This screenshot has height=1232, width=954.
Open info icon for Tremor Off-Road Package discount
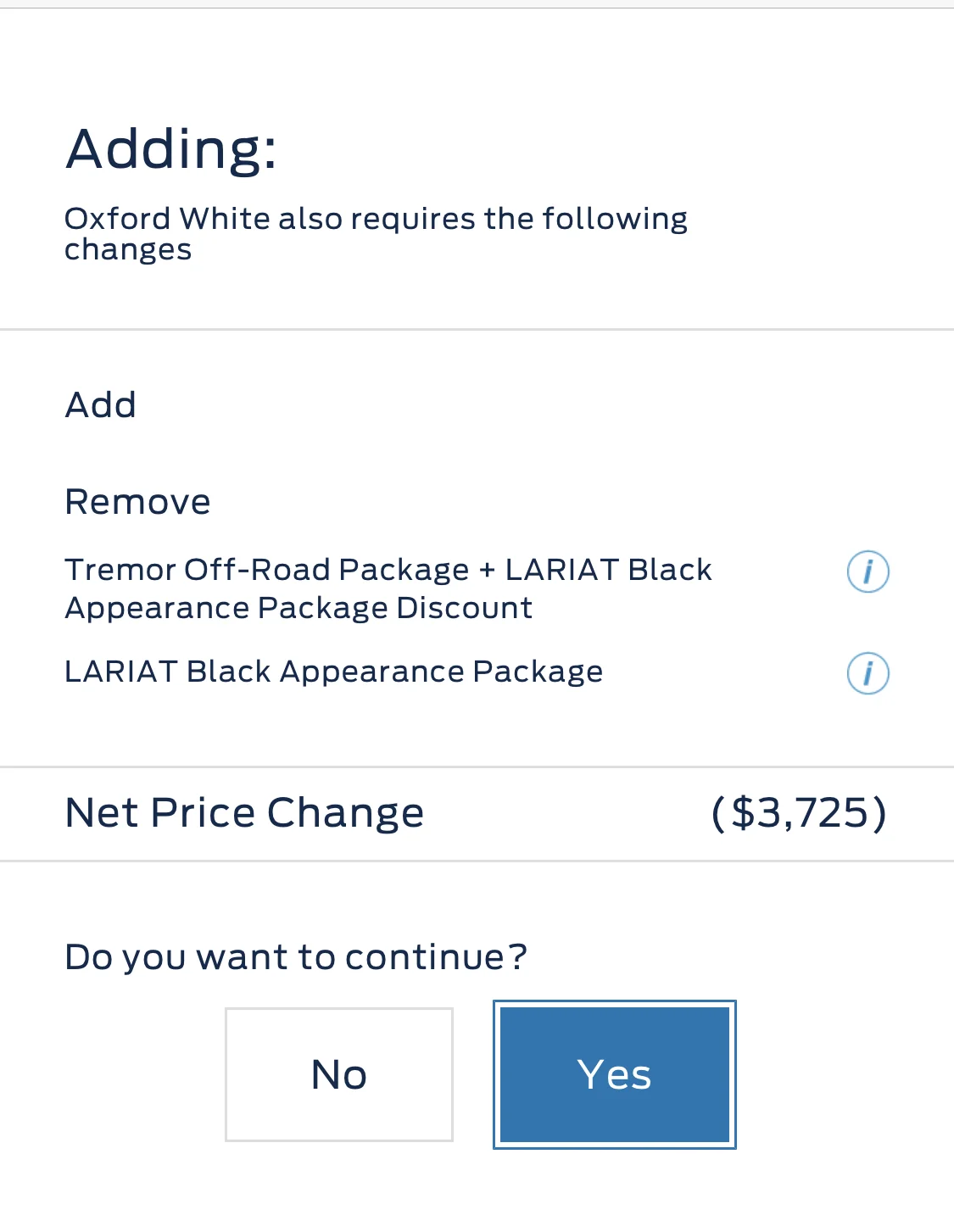(x=868, y=571)
